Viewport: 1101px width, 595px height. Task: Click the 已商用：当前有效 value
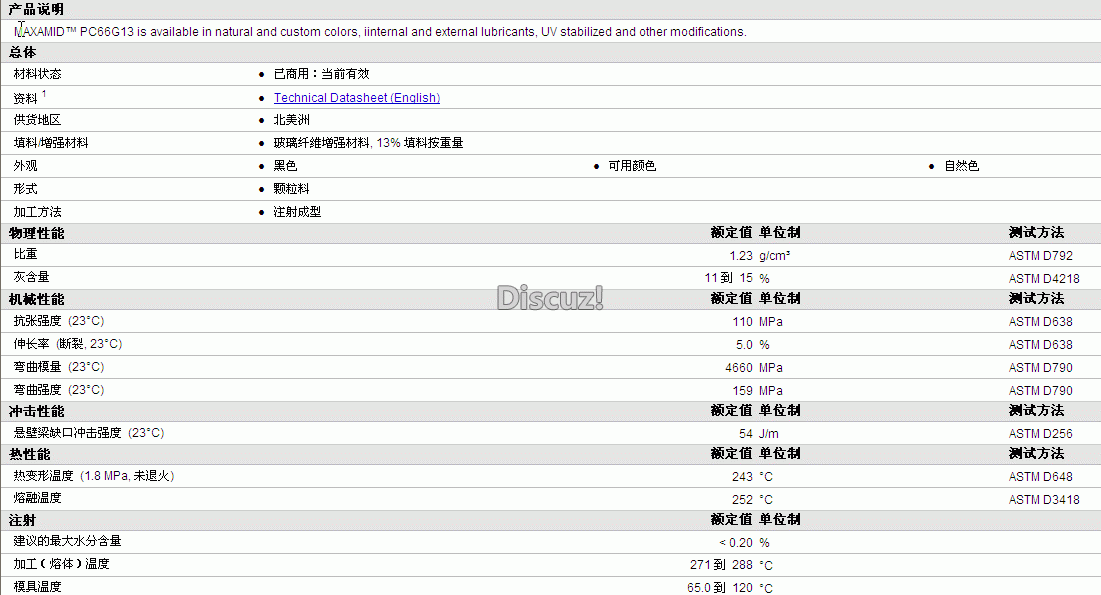321,74
